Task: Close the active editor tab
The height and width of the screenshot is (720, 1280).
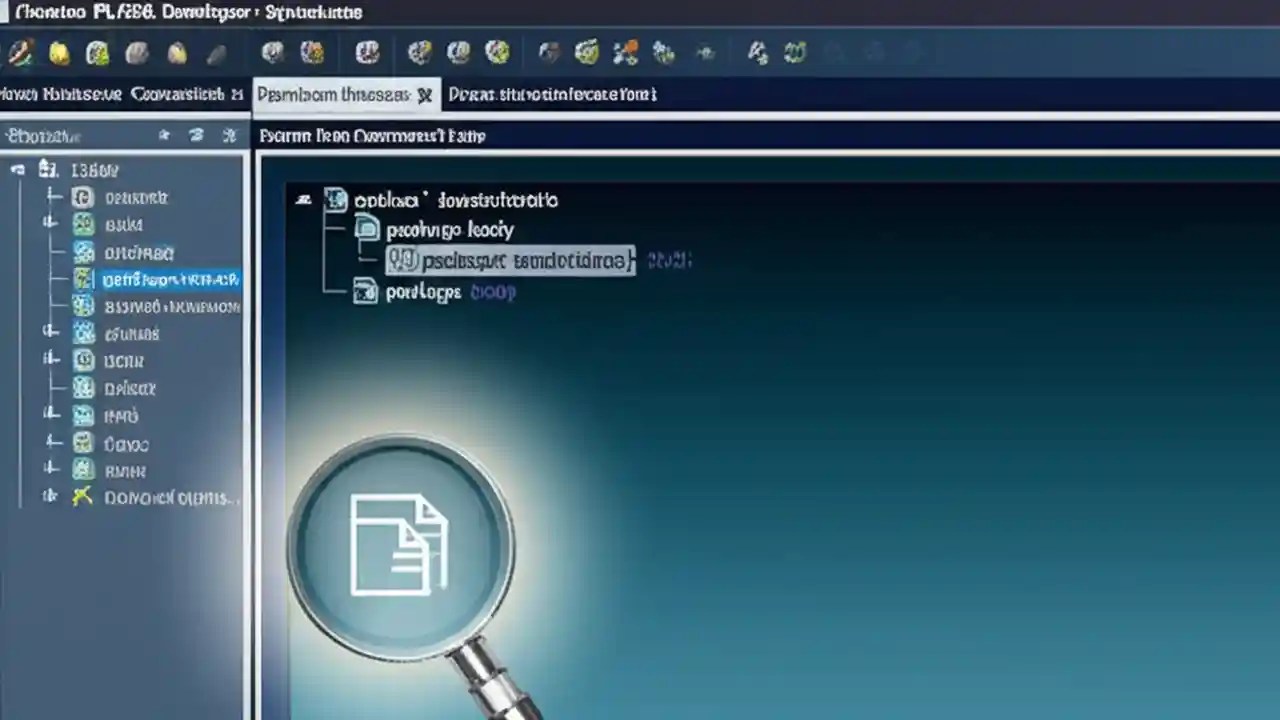Action: [x=424, y=94]
